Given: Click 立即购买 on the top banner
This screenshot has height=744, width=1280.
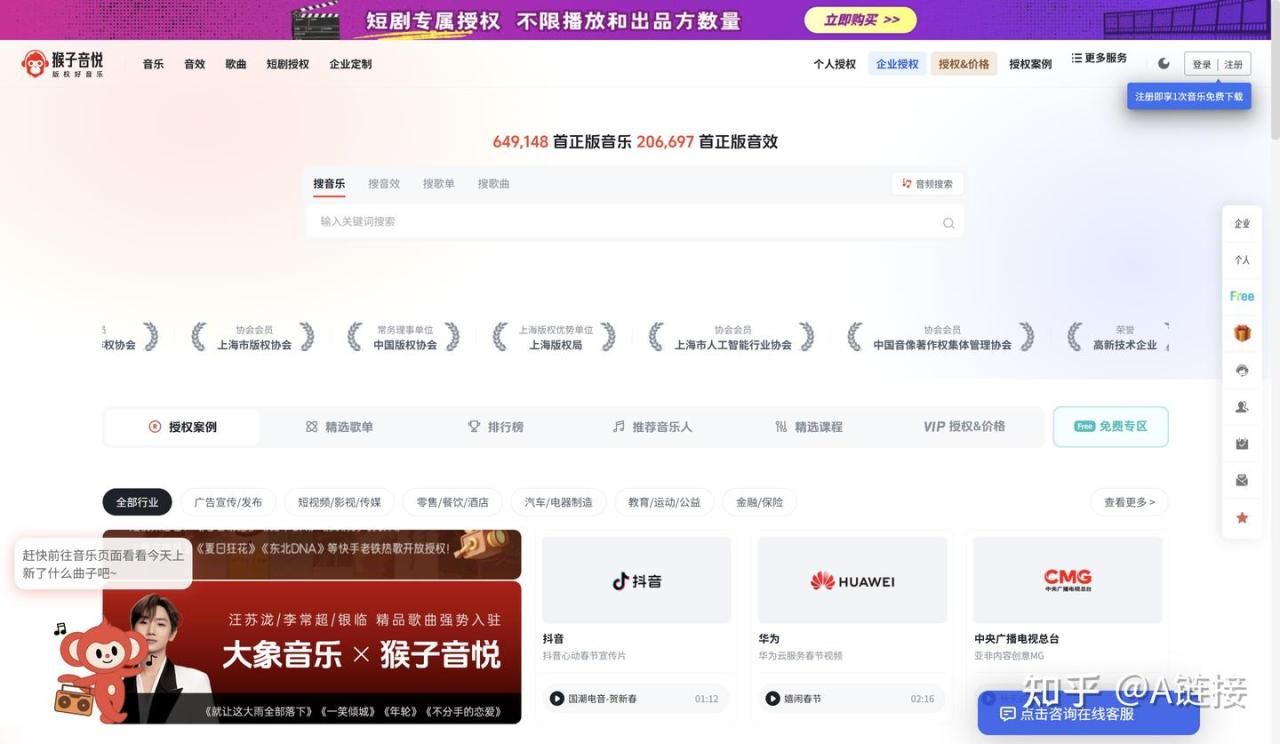Looking at the screenshot, I should 861,20.
